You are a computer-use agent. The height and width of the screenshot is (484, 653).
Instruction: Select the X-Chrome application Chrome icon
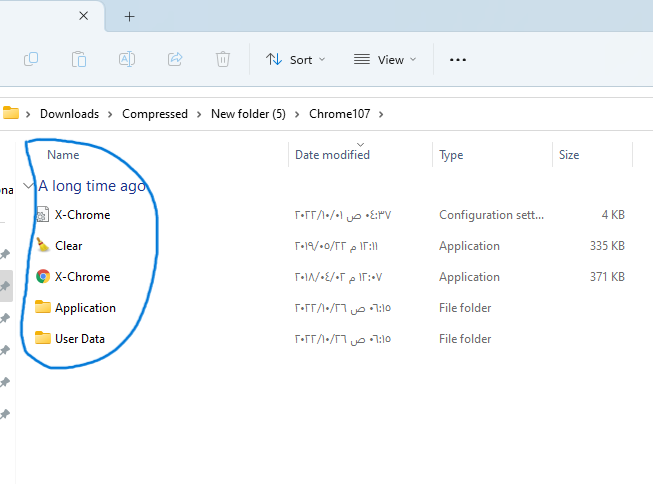43,277
